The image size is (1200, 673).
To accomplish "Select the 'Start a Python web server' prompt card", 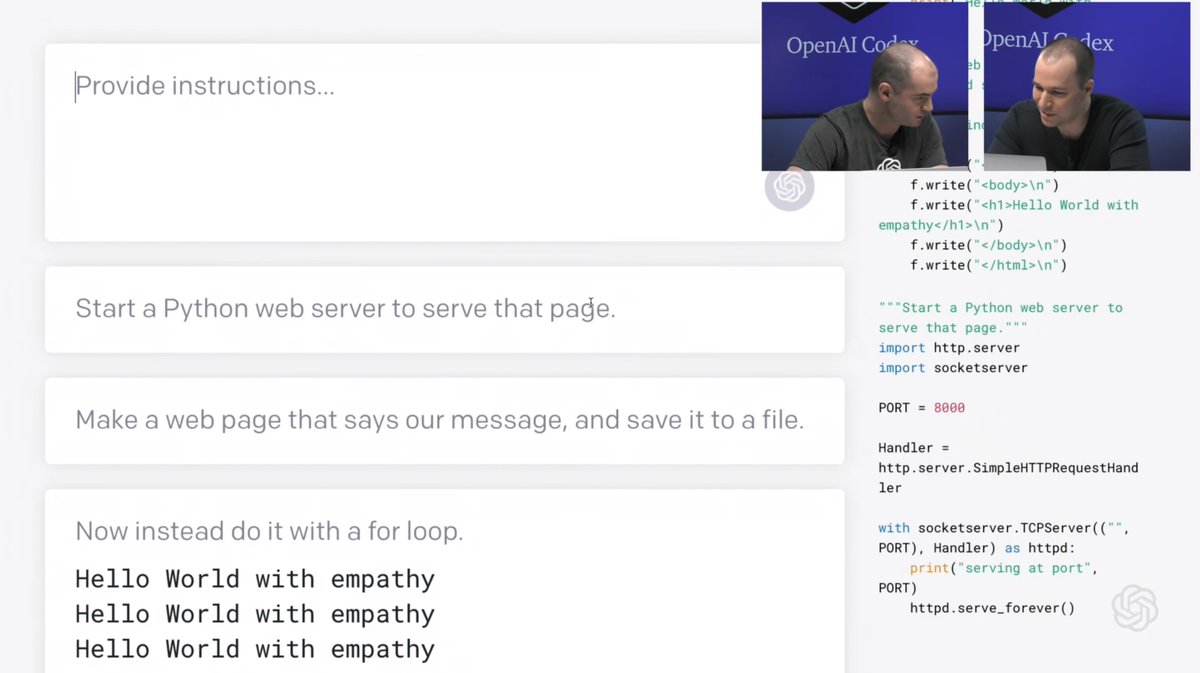I will 444,309.
